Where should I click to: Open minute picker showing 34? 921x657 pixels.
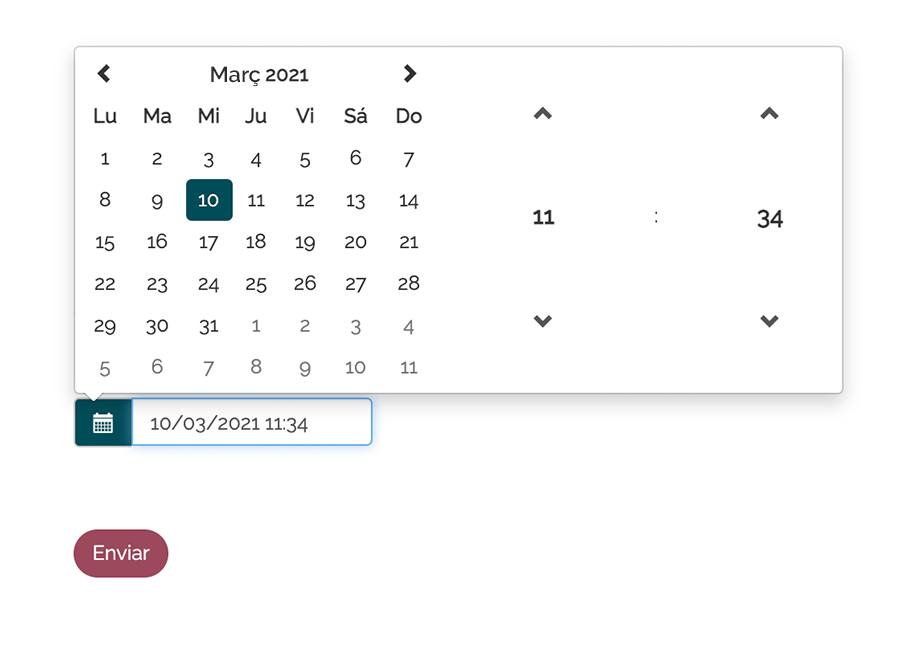coord(769,219)
